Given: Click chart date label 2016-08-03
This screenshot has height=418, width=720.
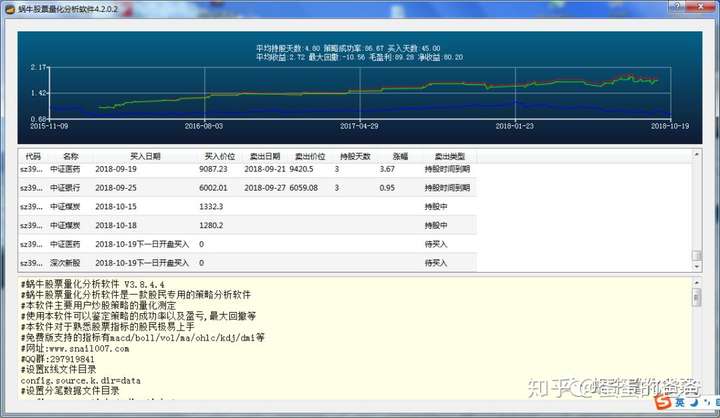Looking at the screenshot, I should 204,126.
